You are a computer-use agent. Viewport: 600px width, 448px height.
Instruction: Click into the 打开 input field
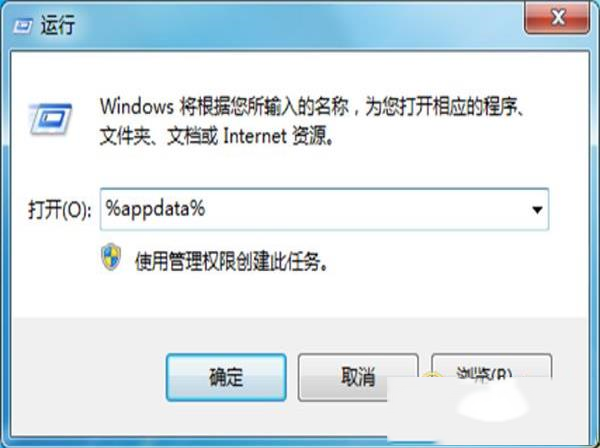[x=324, y=209]
